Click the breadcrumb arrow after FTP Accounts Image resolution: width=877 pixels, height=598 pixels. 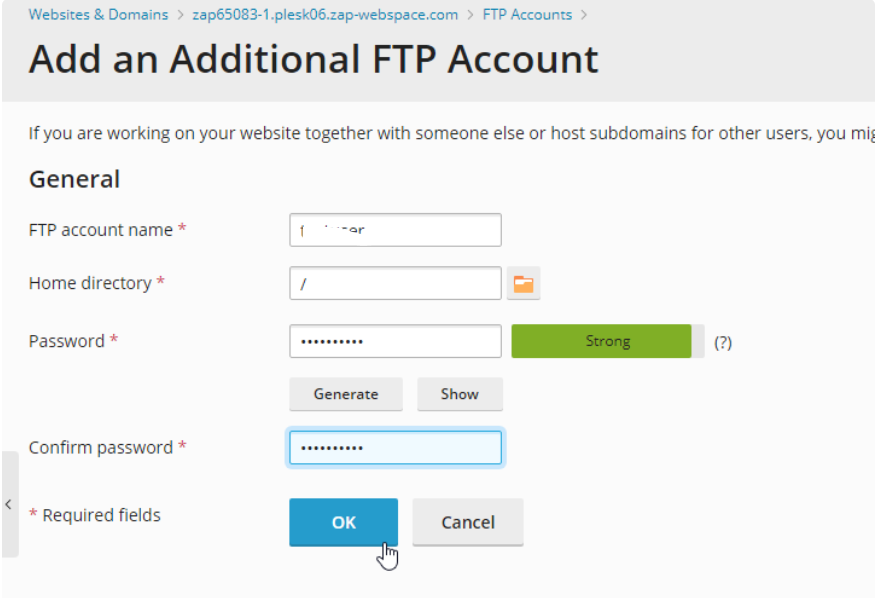[583, 15]
